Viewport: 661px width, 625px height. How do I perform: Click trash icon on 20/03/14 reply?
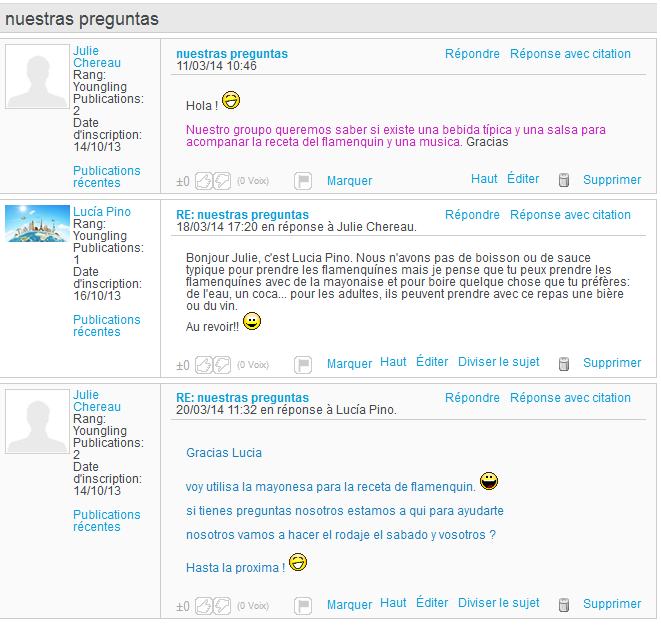(564, 605)
